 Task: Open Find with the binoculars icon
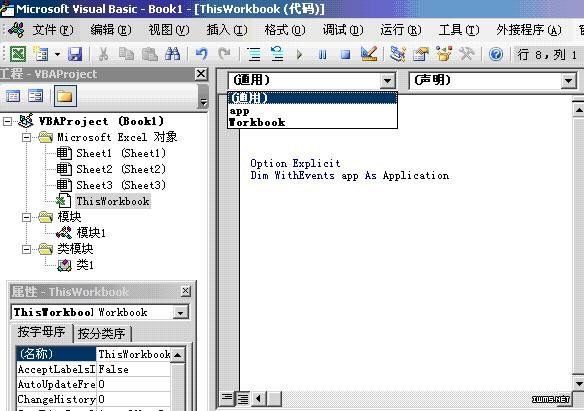tap(172, 54)
